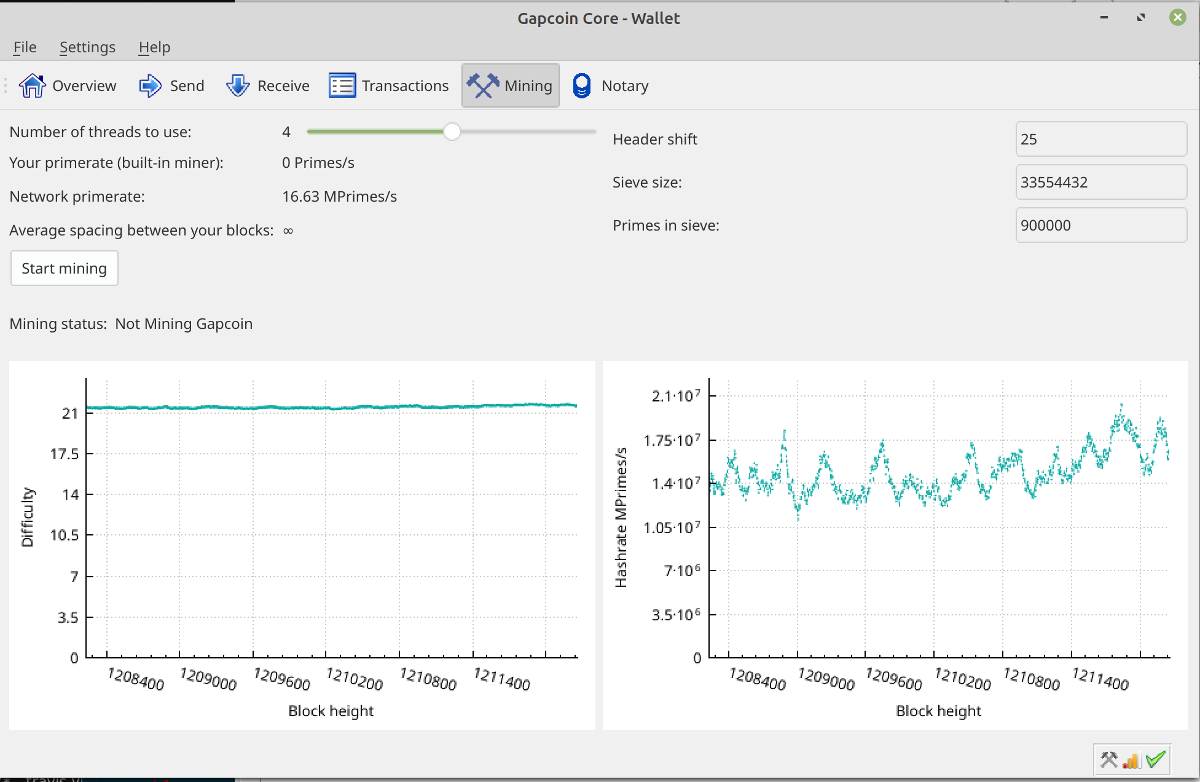Click the Difficulty chart
Viewport: 1200px width, 782px height.
302,545
